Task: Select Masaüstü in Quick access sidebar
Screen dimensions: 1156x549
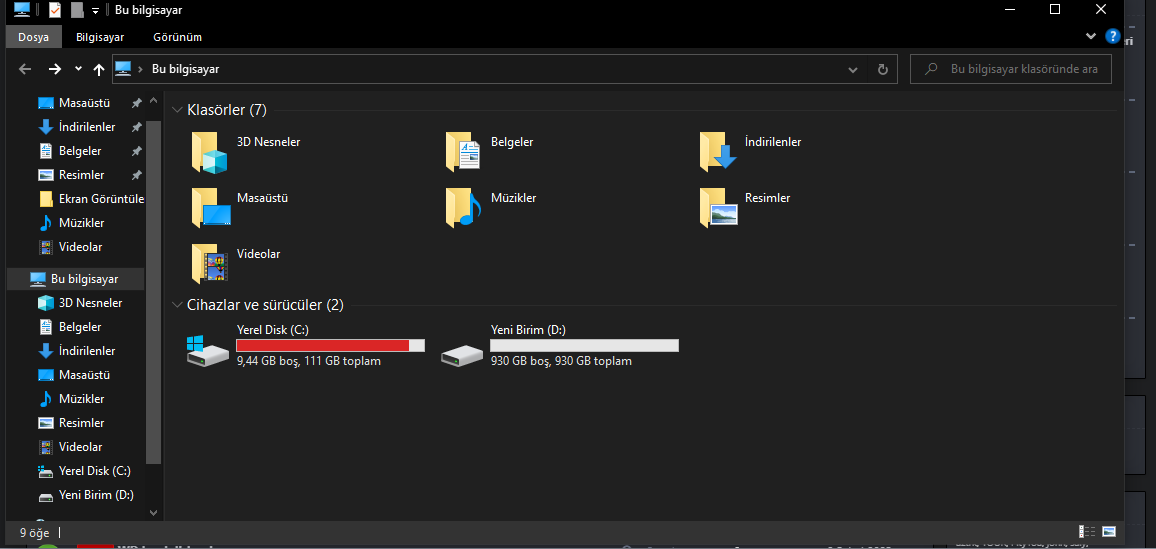Action: coord(84,103)
